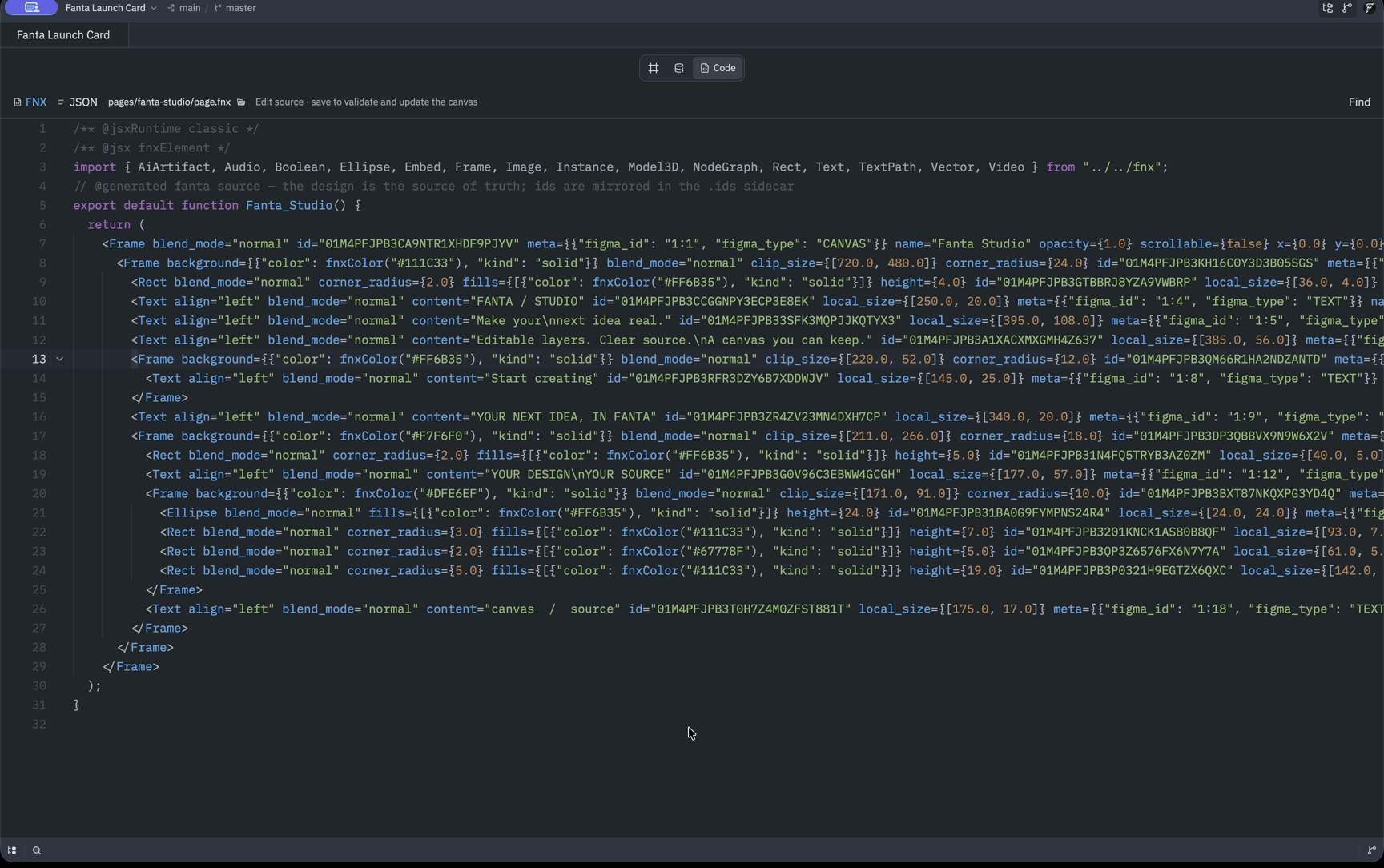Switch to the Fanta Launch Card tab
Image resolution: width=1384 pixels, height=868 pixels.
[63, 35]
